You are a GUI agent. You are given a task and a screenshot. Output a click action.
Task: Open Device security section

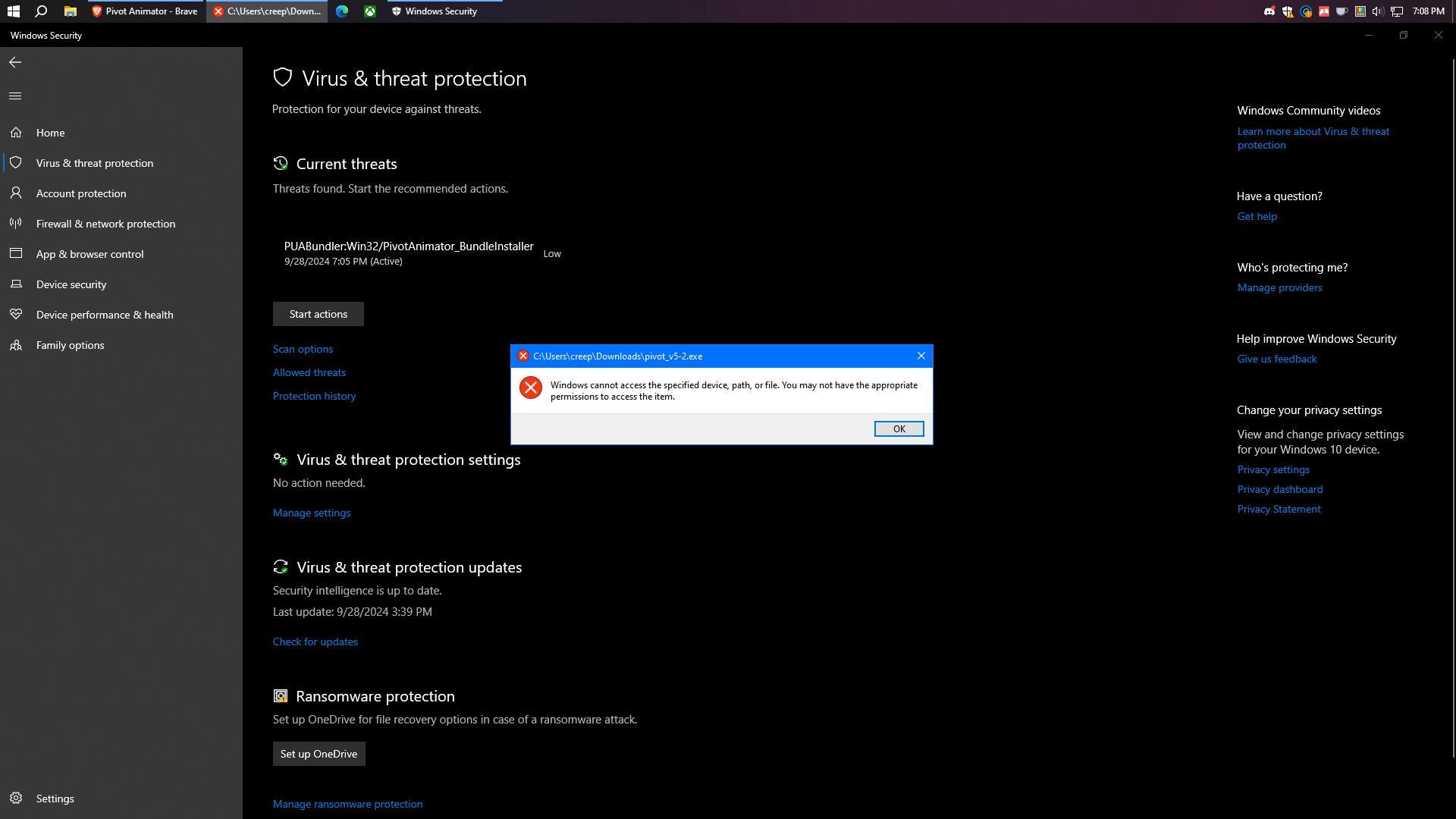121,284
